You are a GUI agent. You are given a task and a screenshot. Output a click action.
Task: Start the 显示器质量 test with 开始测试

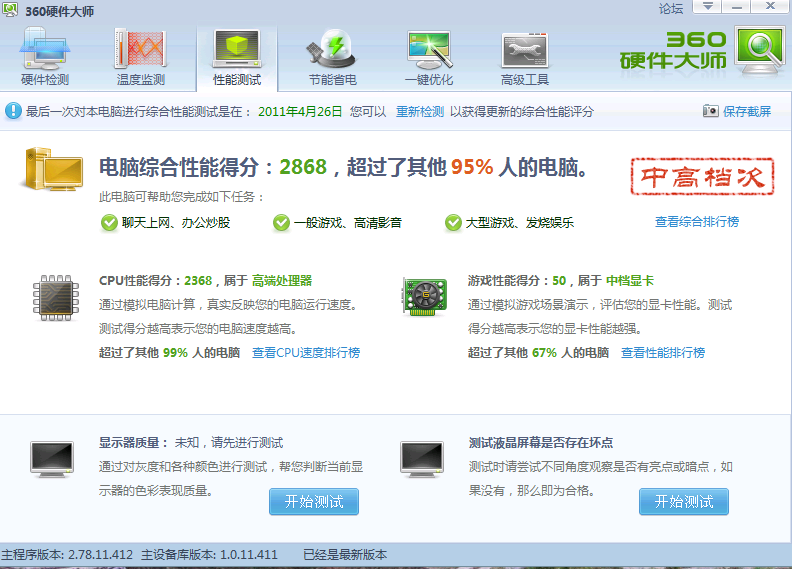click(x=314, y=501)
